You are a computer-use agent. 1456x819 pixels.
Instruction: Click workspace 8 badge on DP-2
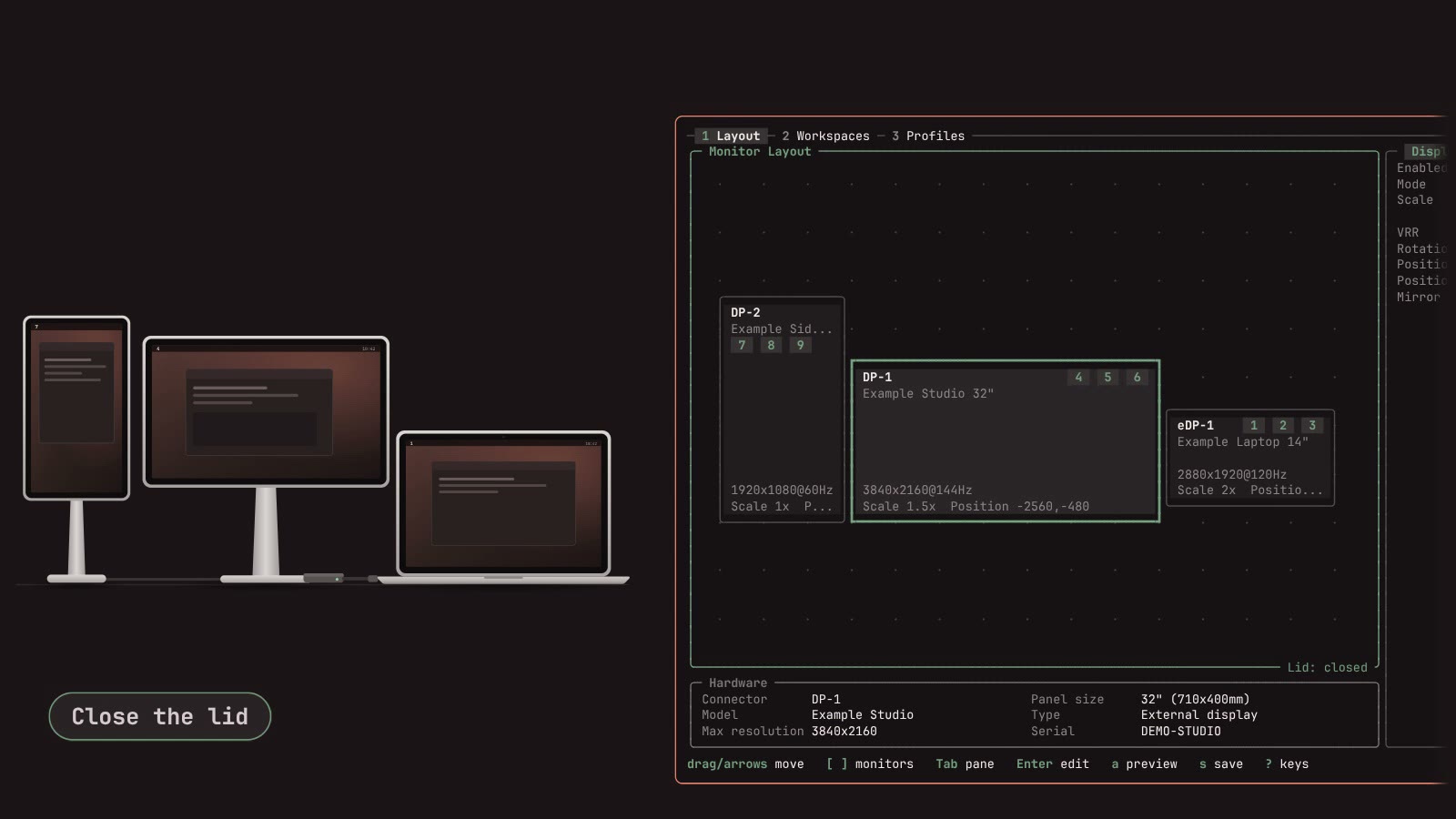click(771, 345)
